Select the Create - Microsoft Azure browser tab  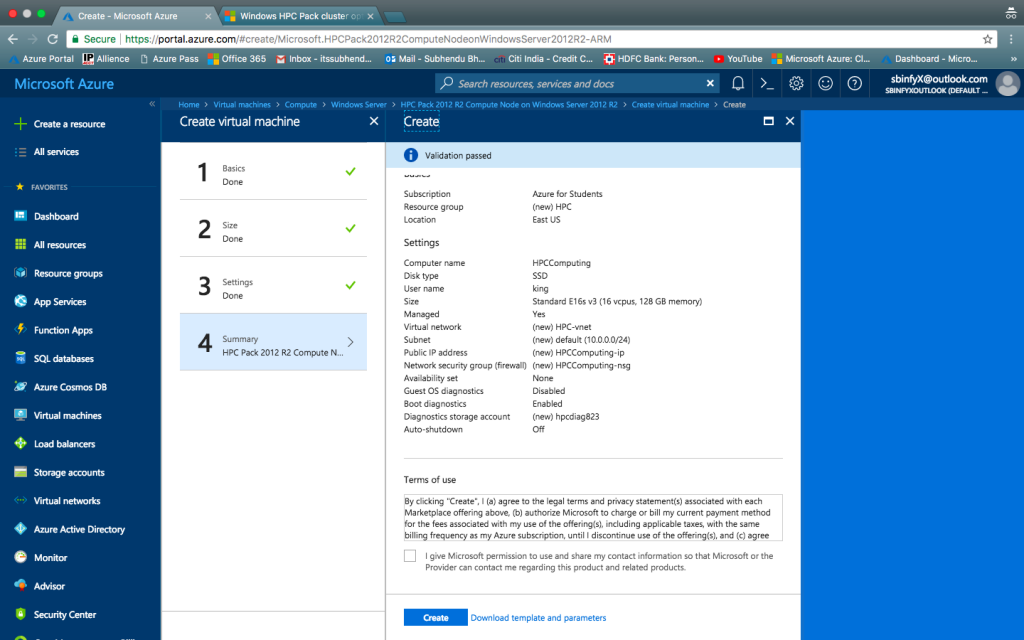point(135,16)
